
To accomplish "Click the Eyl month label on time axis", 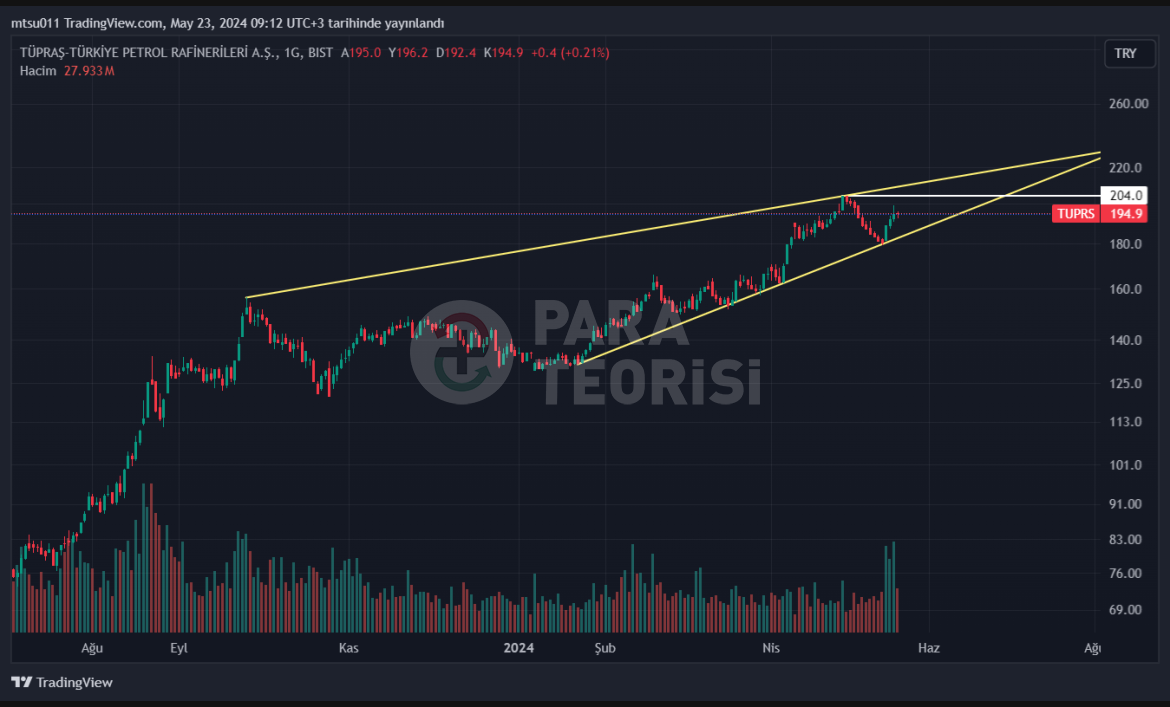I will coord(179,648).
